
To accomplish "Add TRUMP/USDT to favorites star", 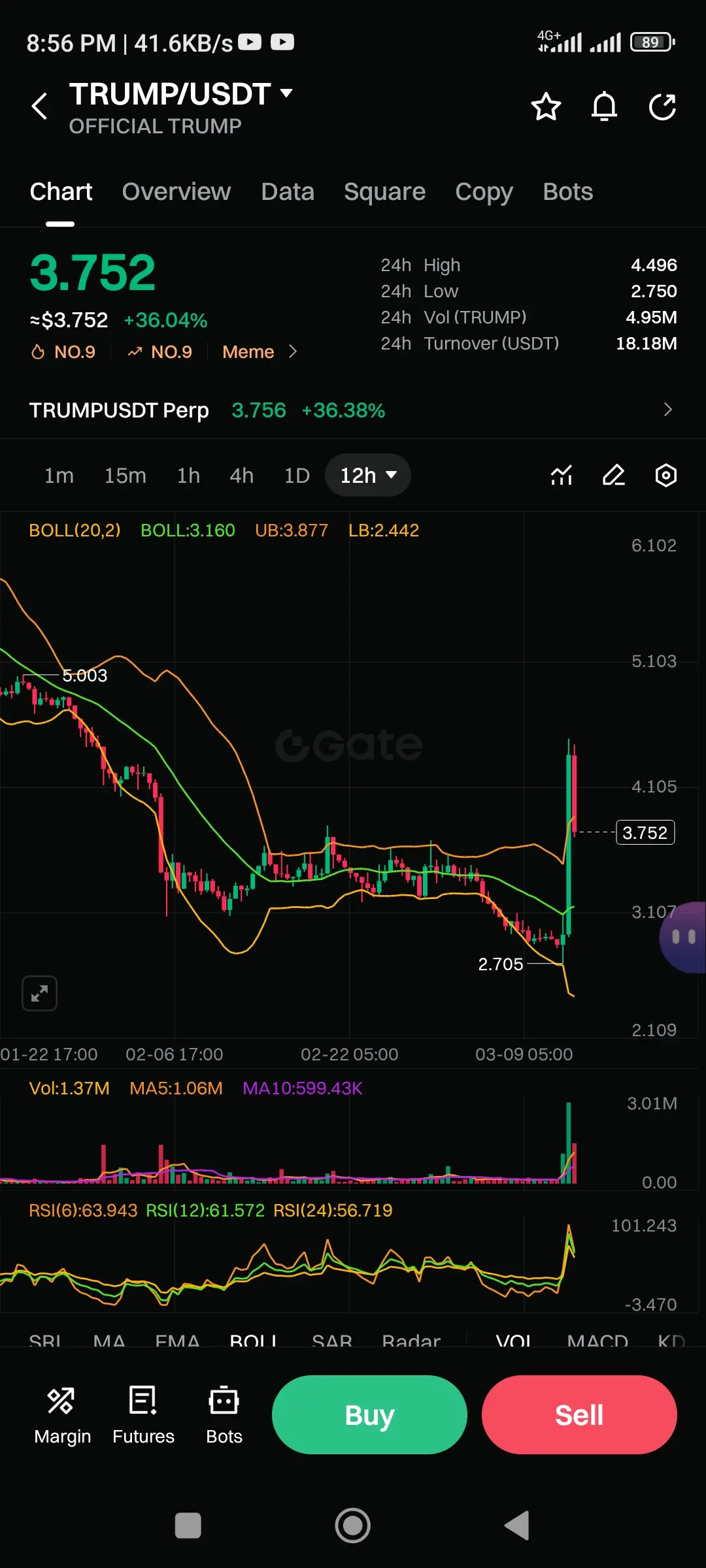I will tap(546, 106).
